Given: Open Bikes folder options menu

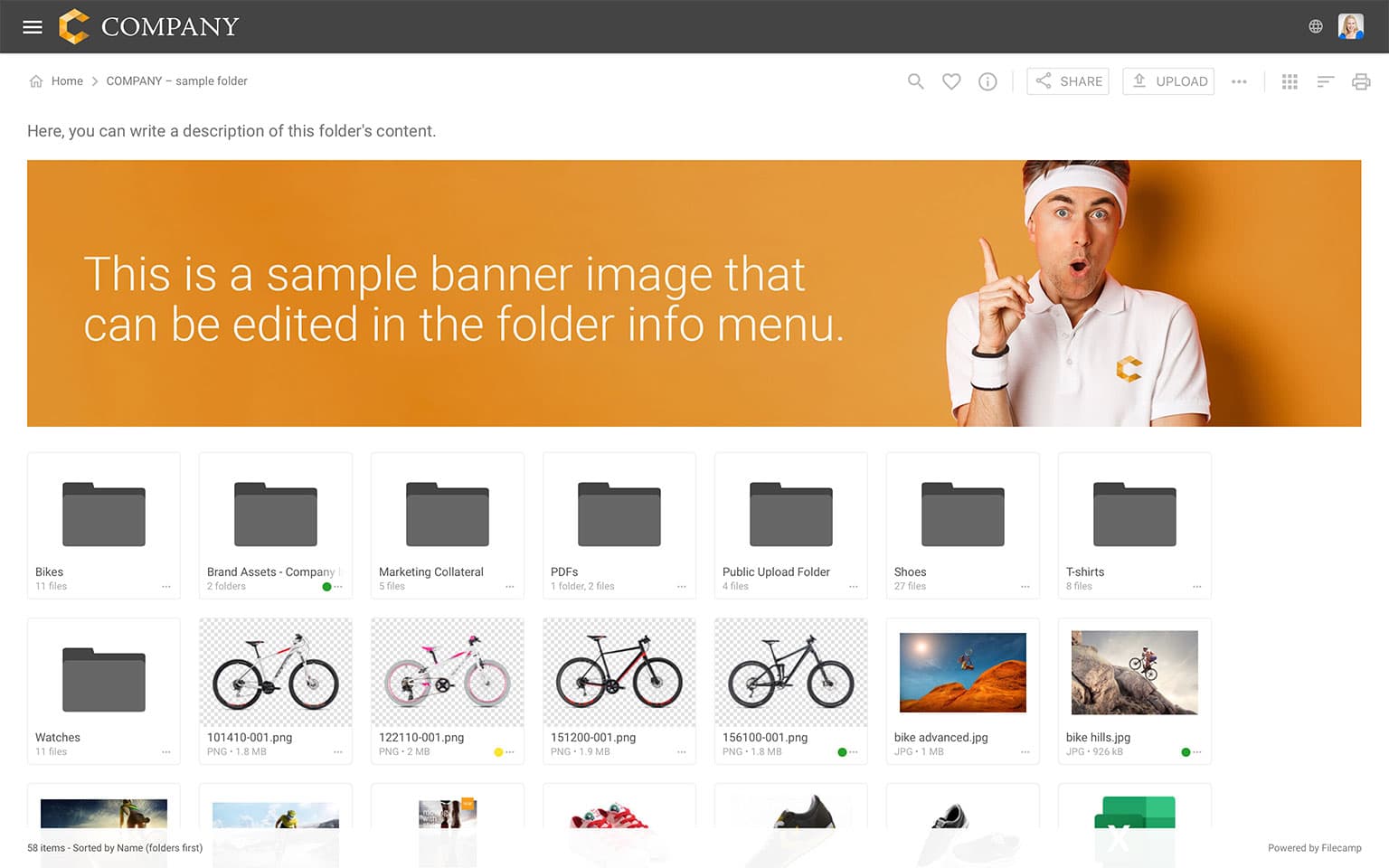Looking at the screenshot, I should coord(166,587).
